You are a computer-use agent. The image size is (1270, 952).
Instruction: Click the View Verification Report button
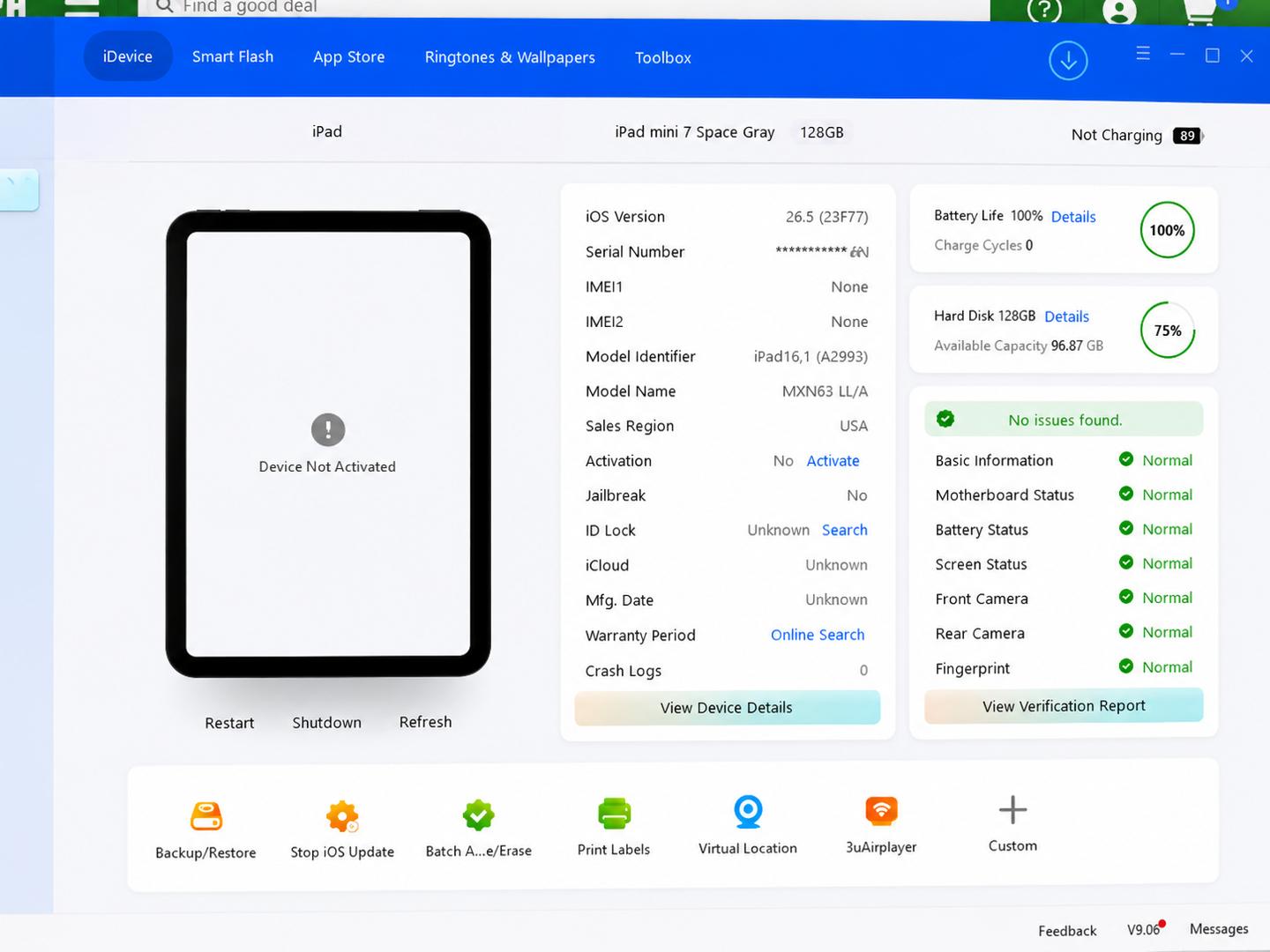[1064, 706]
